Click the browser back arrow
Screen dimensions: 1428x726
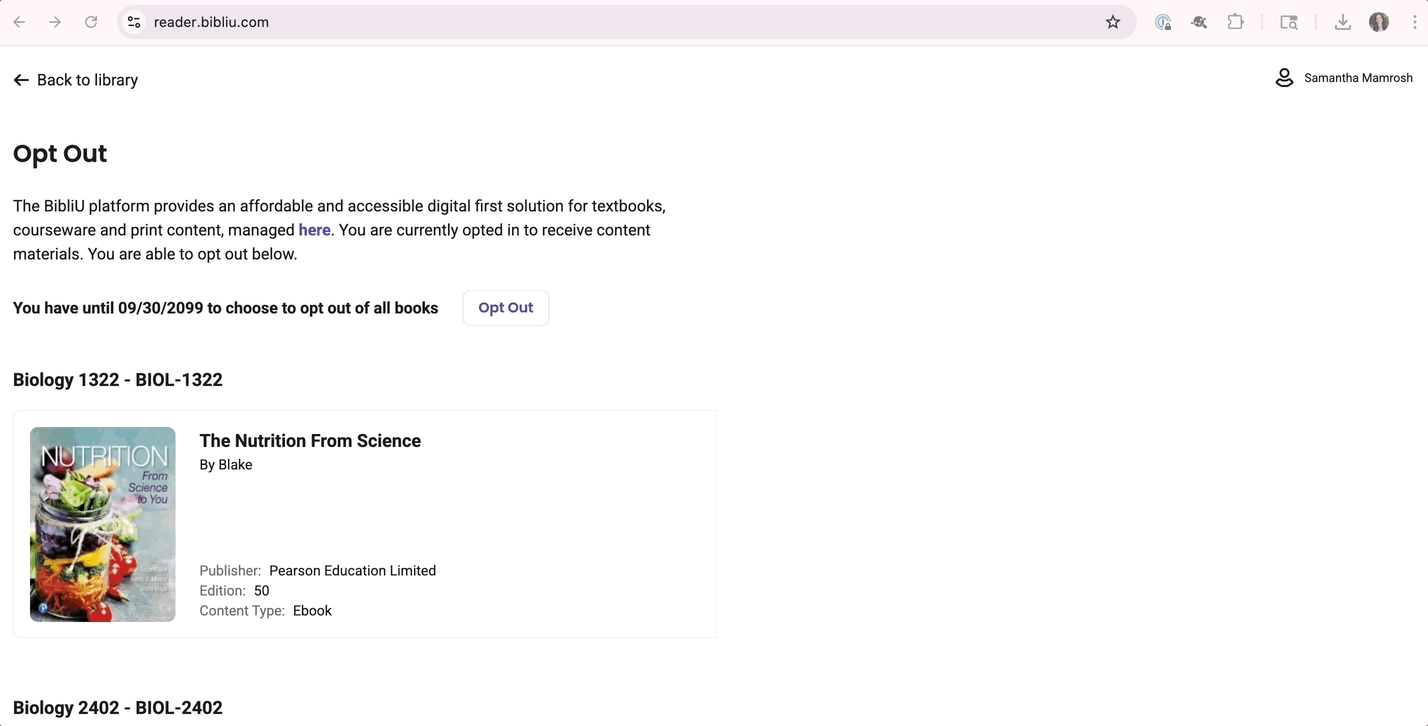pyautogui.click(x=19, y=22)
